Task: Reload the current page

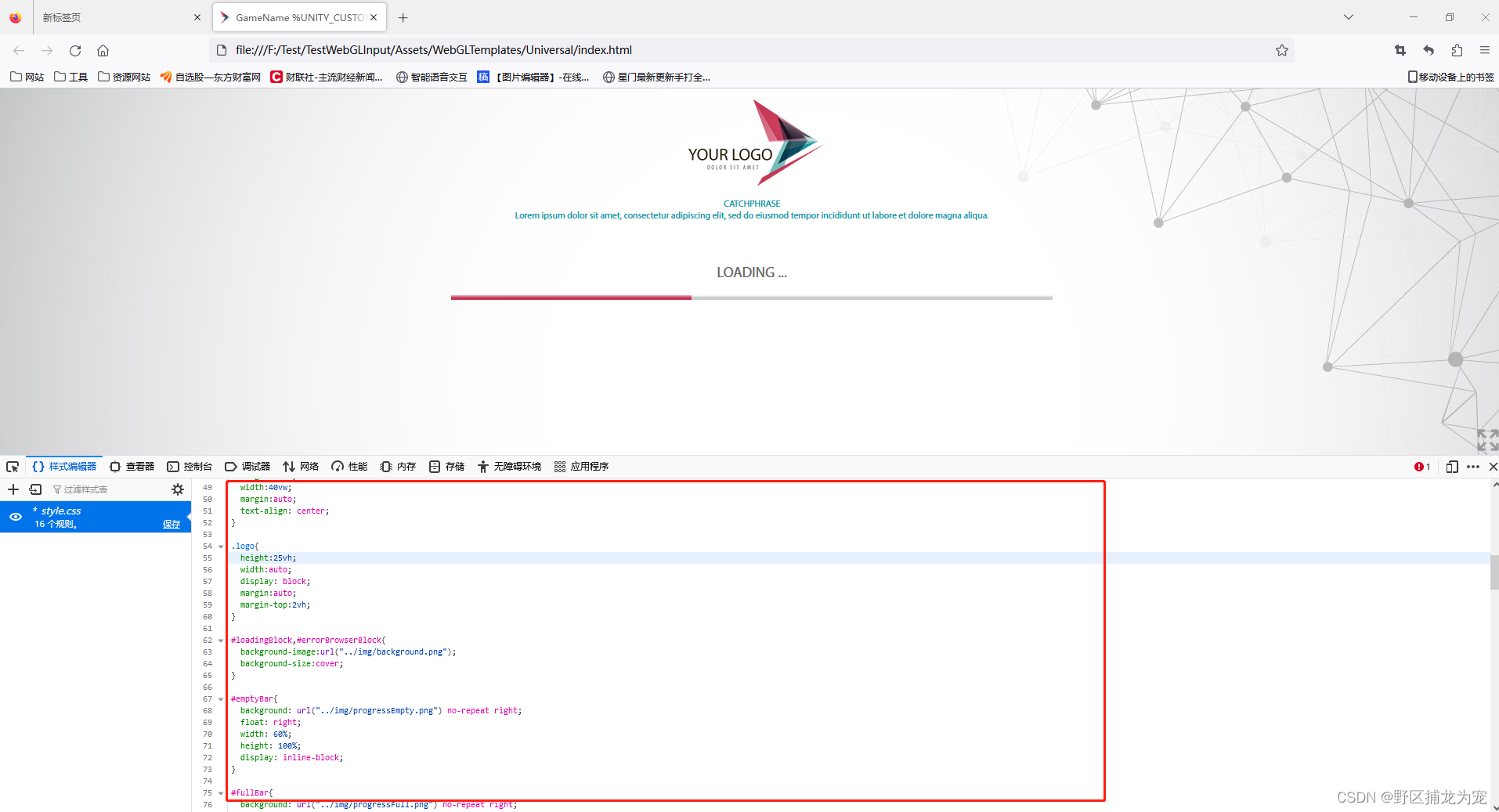Action: pos(75,50)
